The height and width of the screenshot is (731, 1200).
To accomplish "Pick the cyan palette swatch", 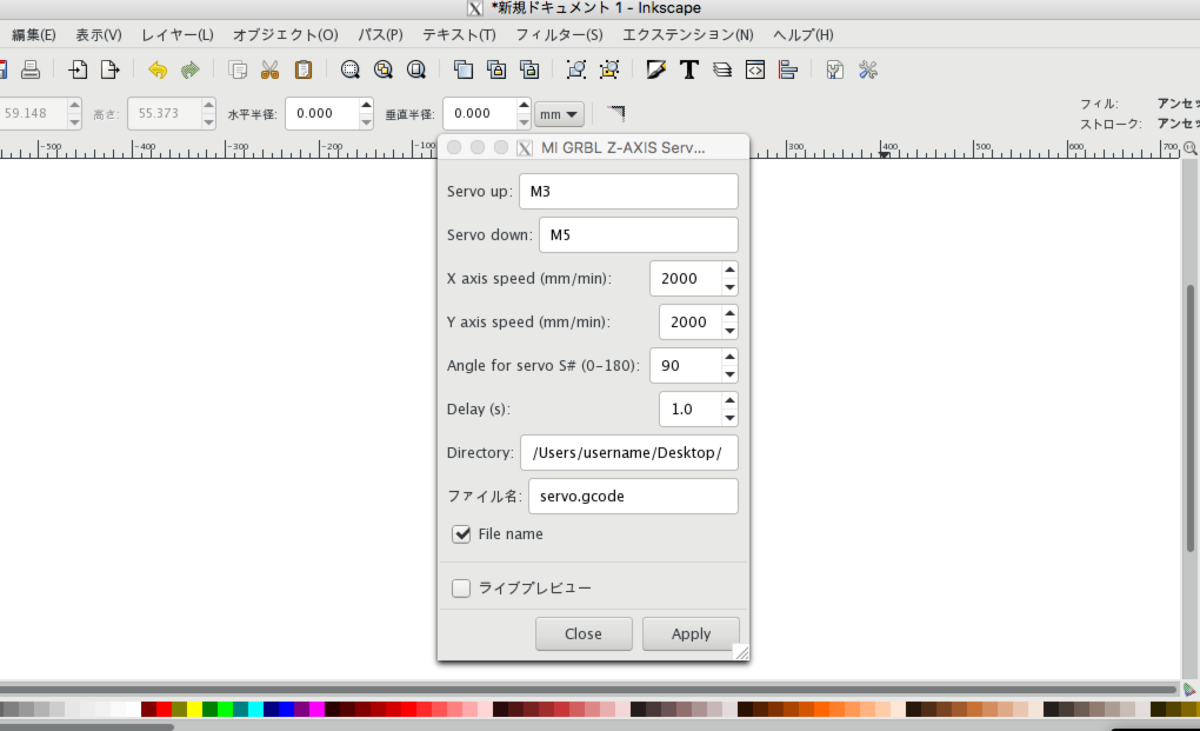I will click(255, 709).
